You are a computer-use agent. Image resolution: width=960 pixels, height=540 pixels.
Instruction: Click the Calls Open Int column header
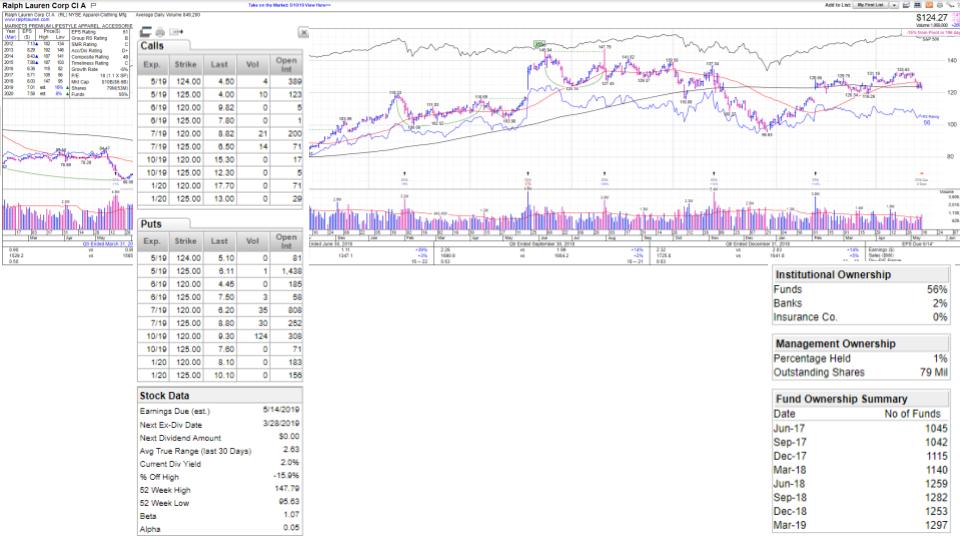(287, 64)
